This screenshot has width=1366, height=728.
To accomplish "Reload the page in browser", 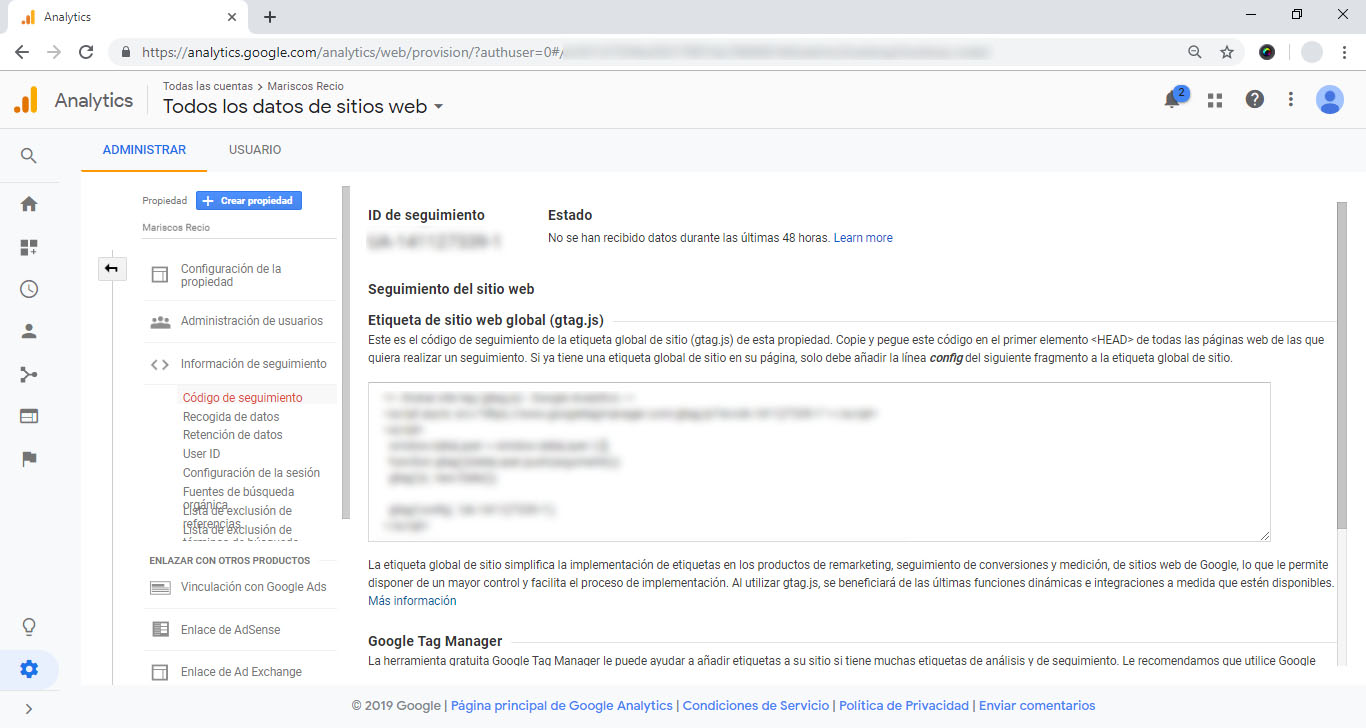I will tap(86, 52).
